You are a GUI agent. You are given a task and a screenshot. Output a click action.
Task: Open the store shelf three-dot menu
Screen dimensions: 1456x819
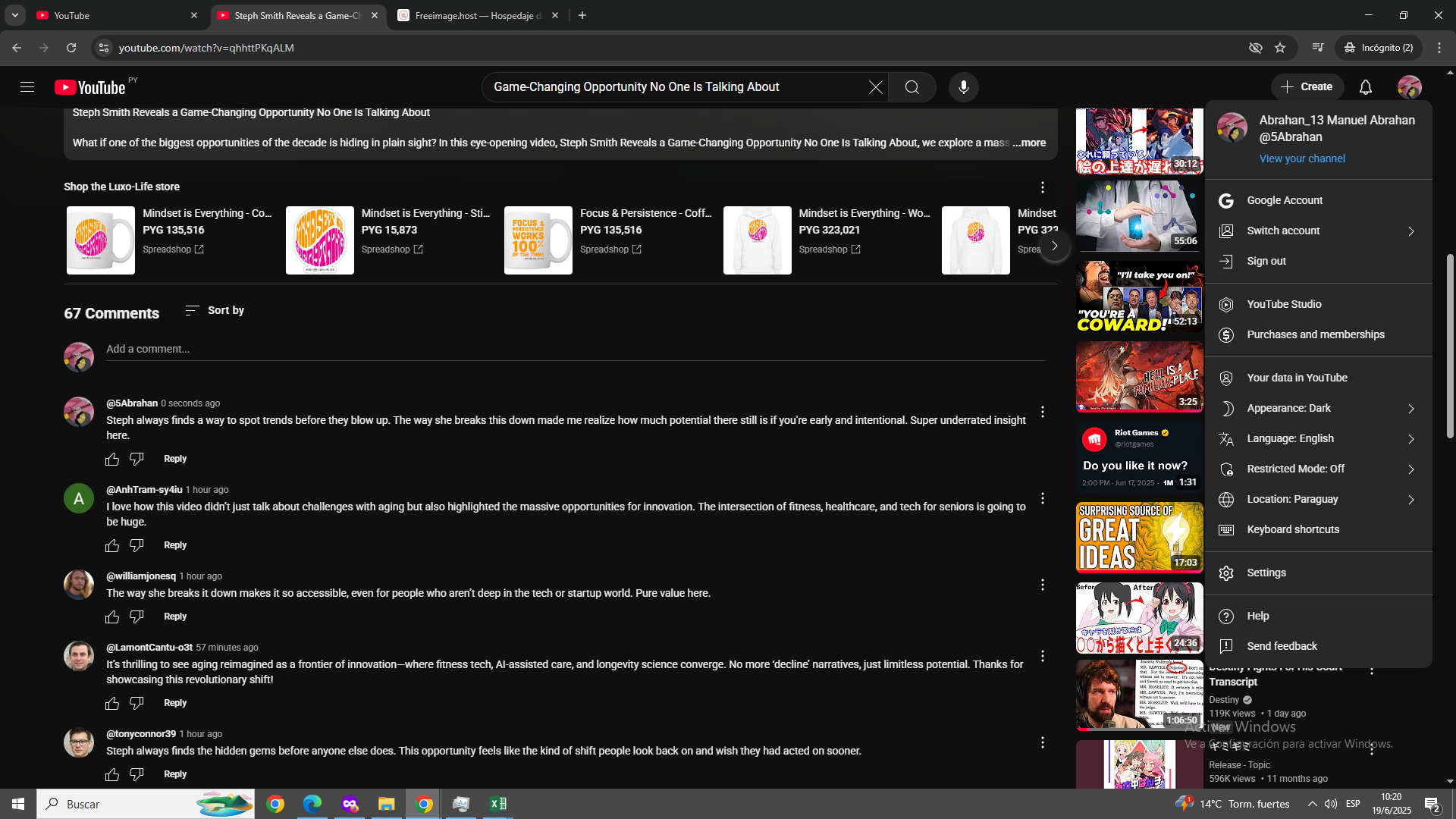point(1043,187)
